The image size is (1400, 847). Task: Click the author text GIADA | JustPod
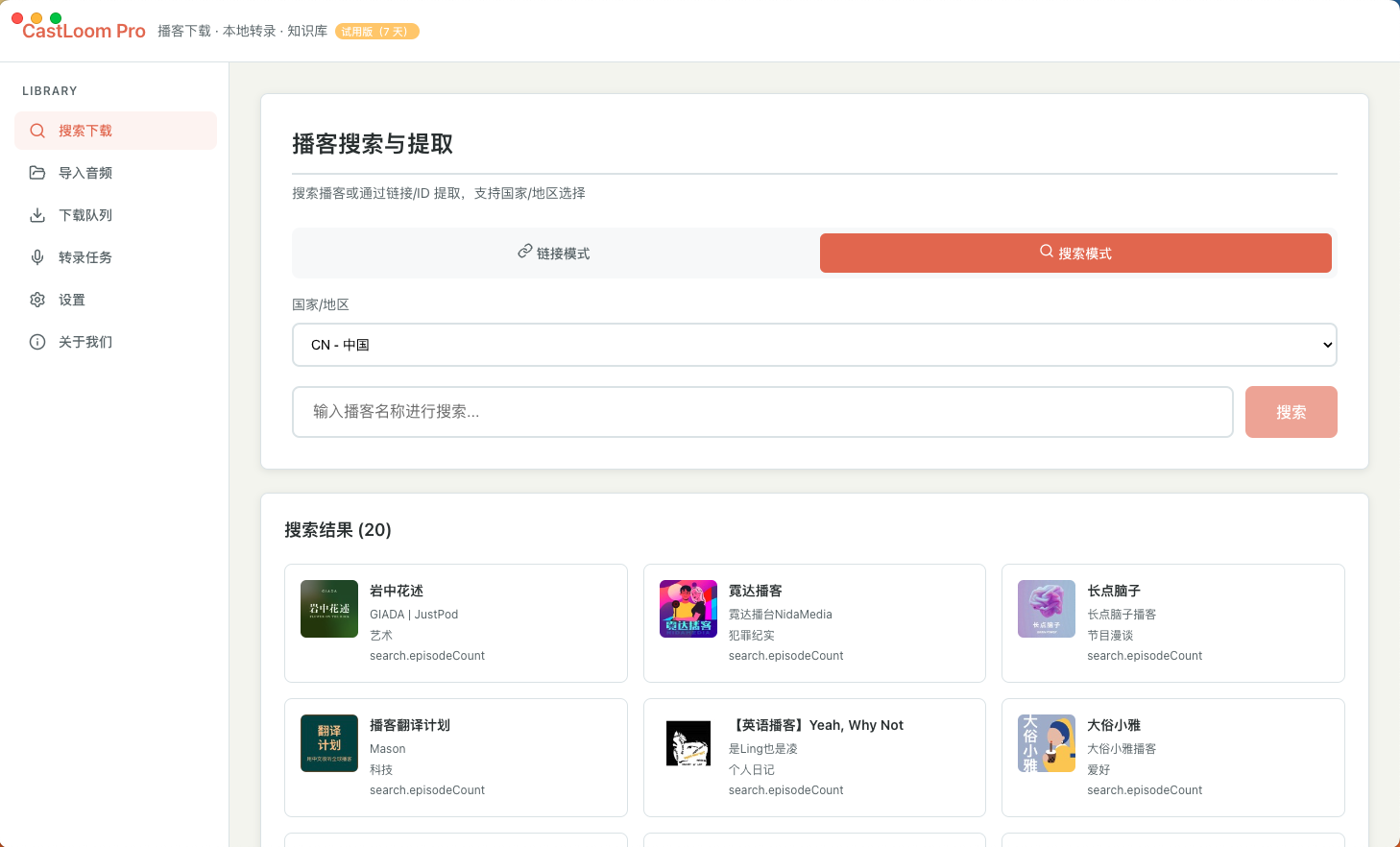[414, 615]
